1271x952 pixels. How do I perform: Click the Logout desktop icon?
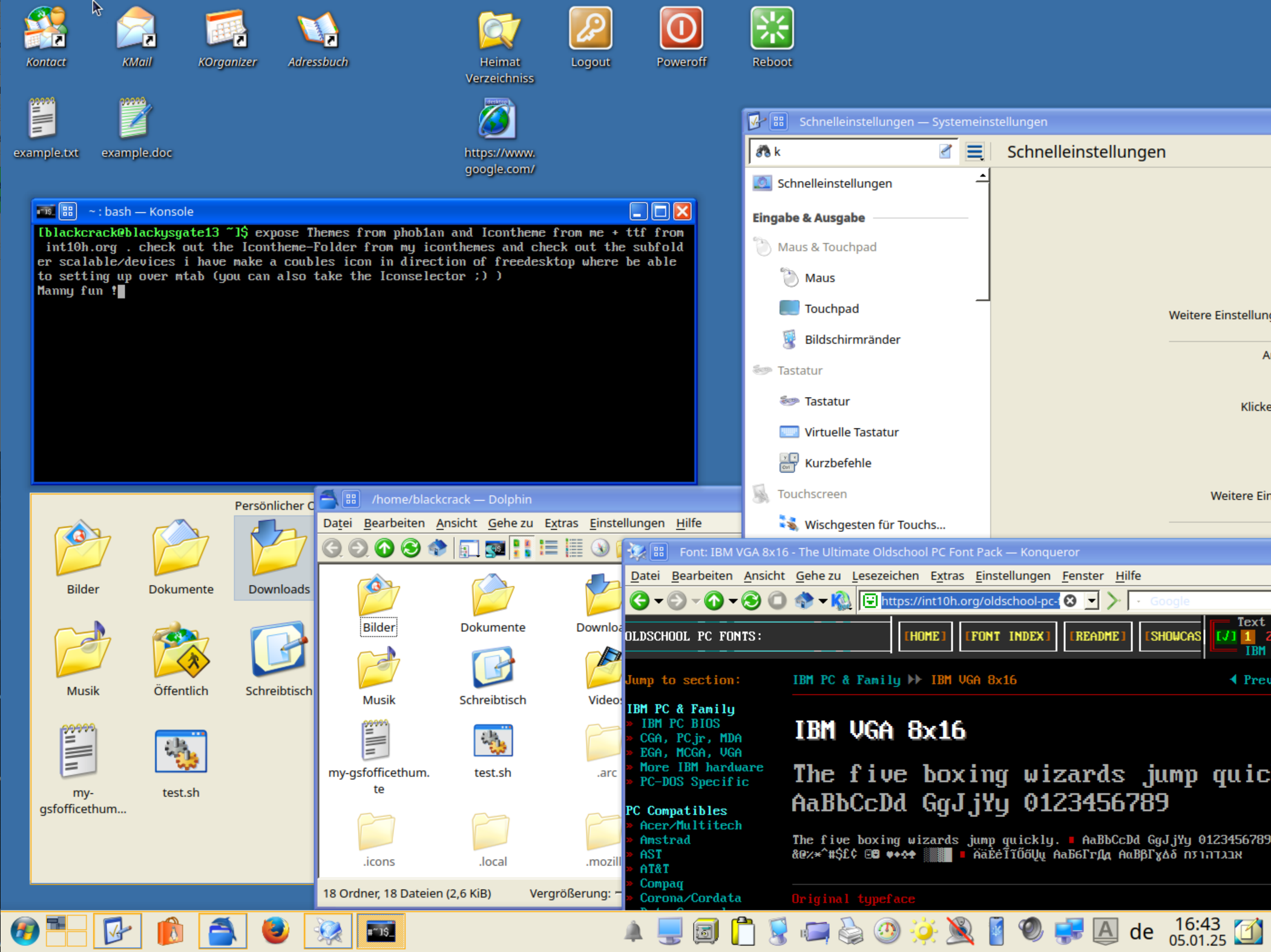point(590,36)
